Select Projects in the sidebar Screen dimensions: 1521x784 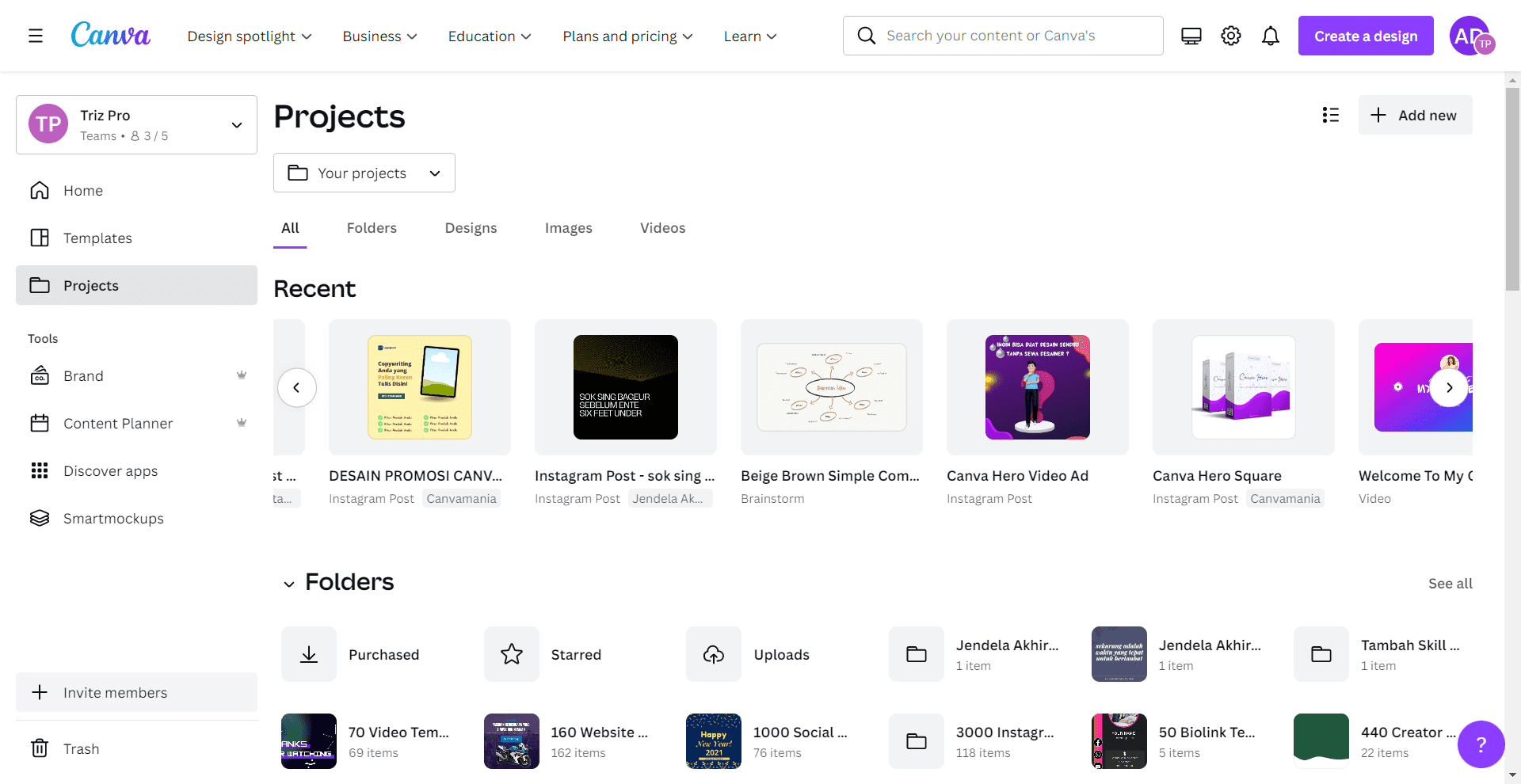[136, 285]
